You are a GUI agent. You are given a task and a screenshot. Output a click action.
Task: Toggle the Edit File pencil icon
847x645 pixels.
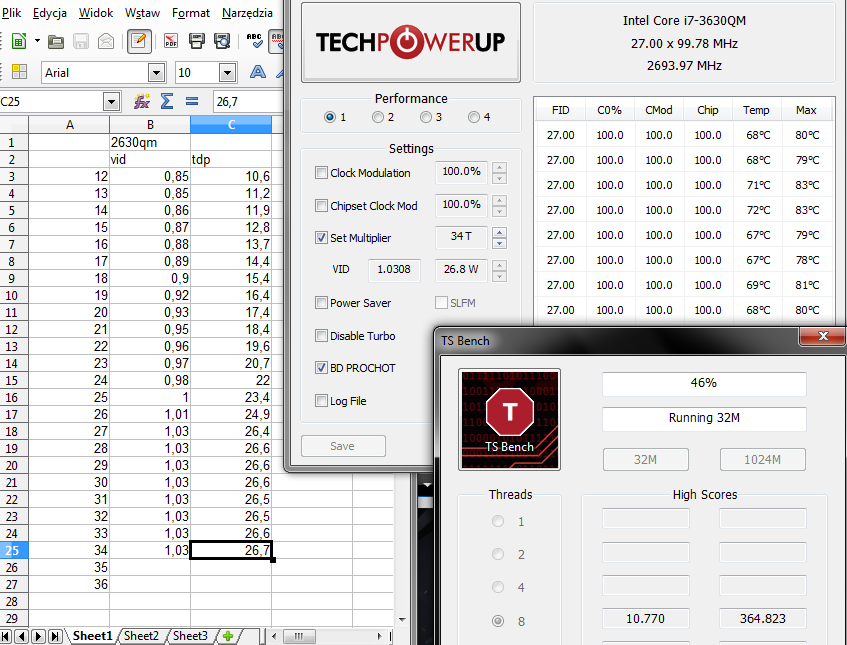click(x=139, y=41)
